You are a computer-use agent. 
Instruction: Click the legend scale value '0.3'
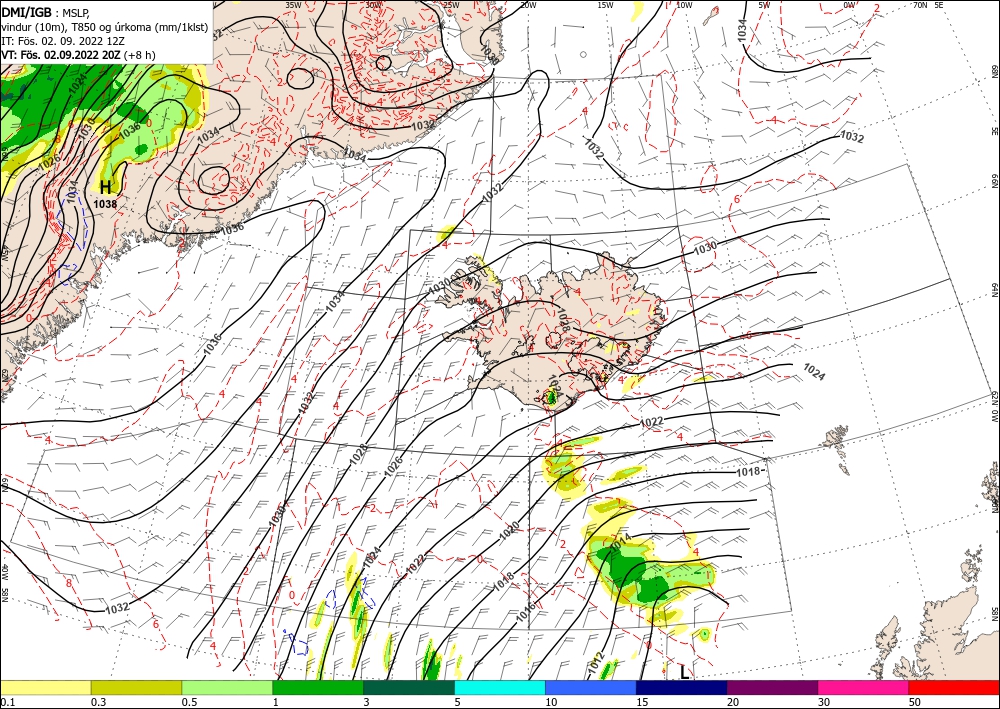click(98, 702)
